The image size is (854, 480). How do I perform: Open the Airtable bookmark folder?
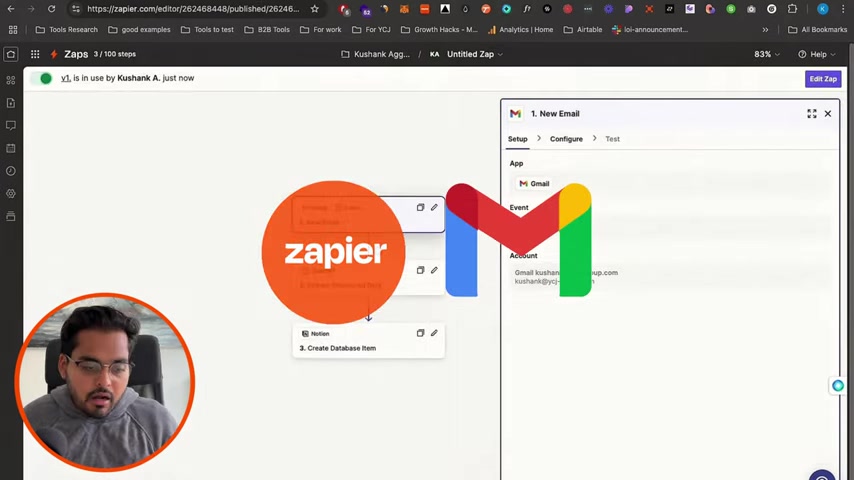click(x=583, y=29)
